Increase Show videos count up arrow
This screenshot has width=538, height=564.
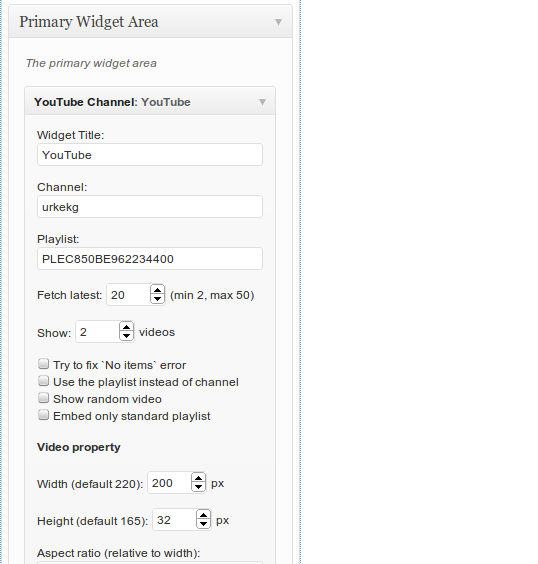tap(126, 327)
